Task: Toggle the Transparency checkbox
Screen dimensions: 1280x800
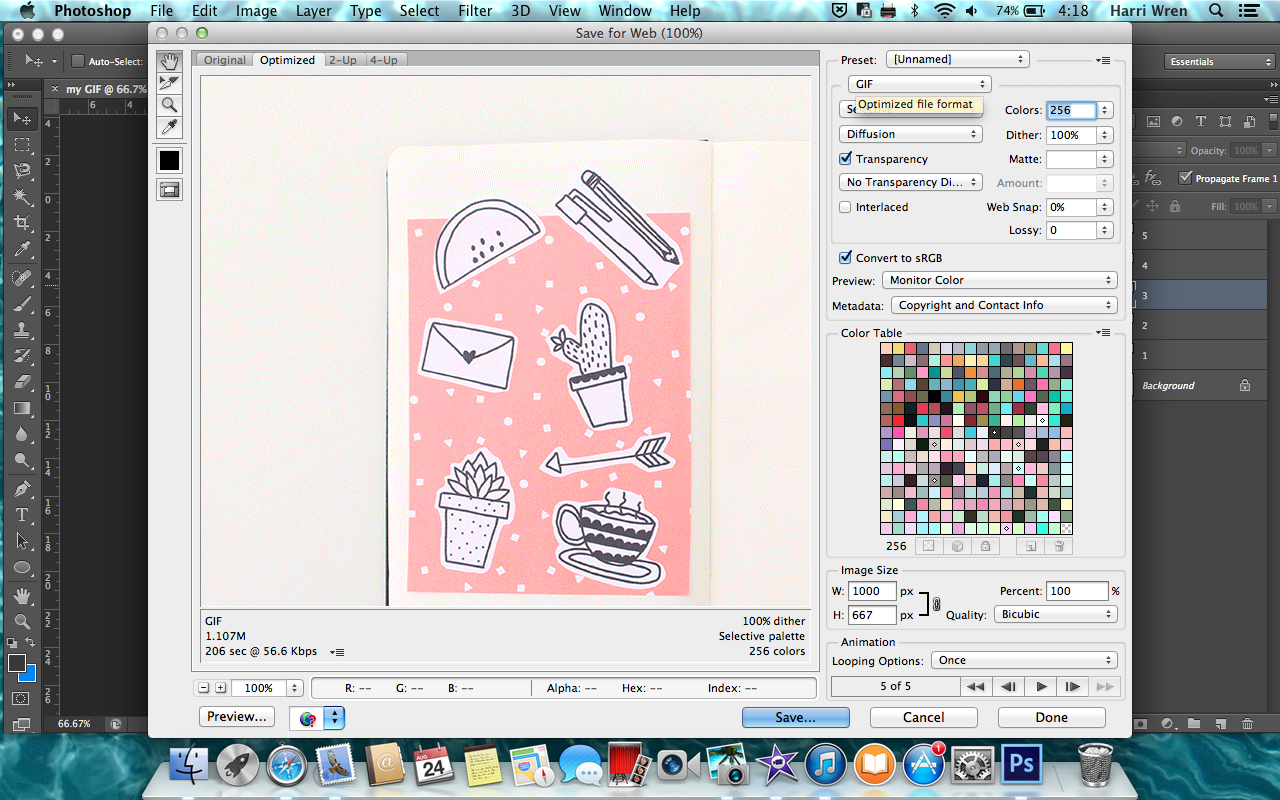Action: (846, 159)
